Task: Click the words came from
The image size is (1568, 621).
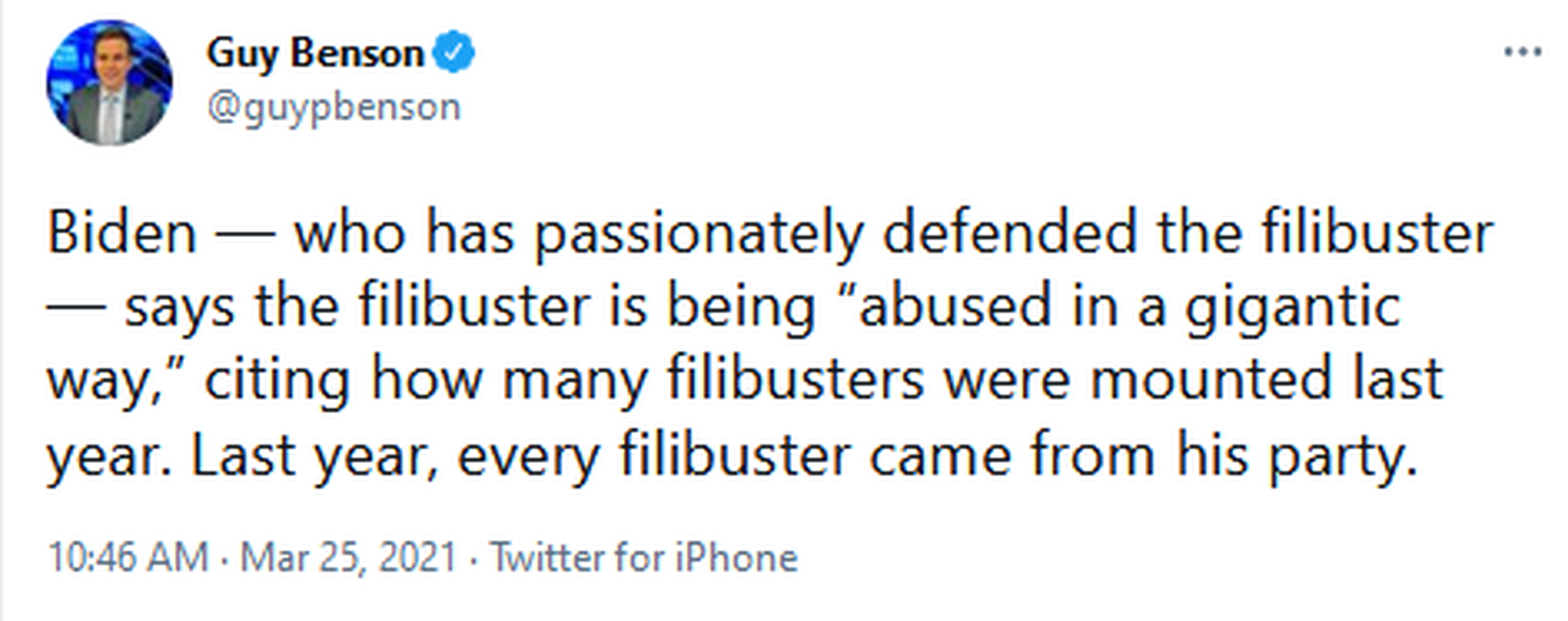Action: pyautogui.click(x=1012, y=455)
